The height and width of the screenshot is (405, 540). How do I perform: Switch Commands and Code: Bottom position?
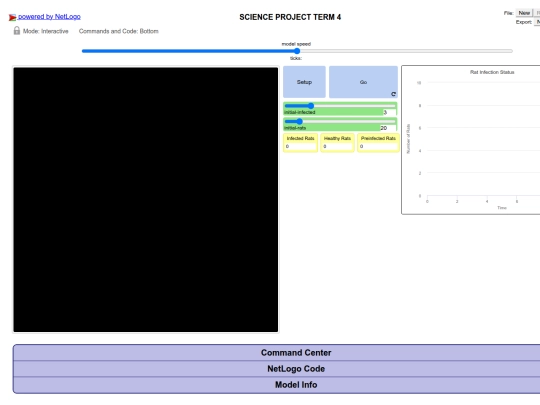(118, 31)
